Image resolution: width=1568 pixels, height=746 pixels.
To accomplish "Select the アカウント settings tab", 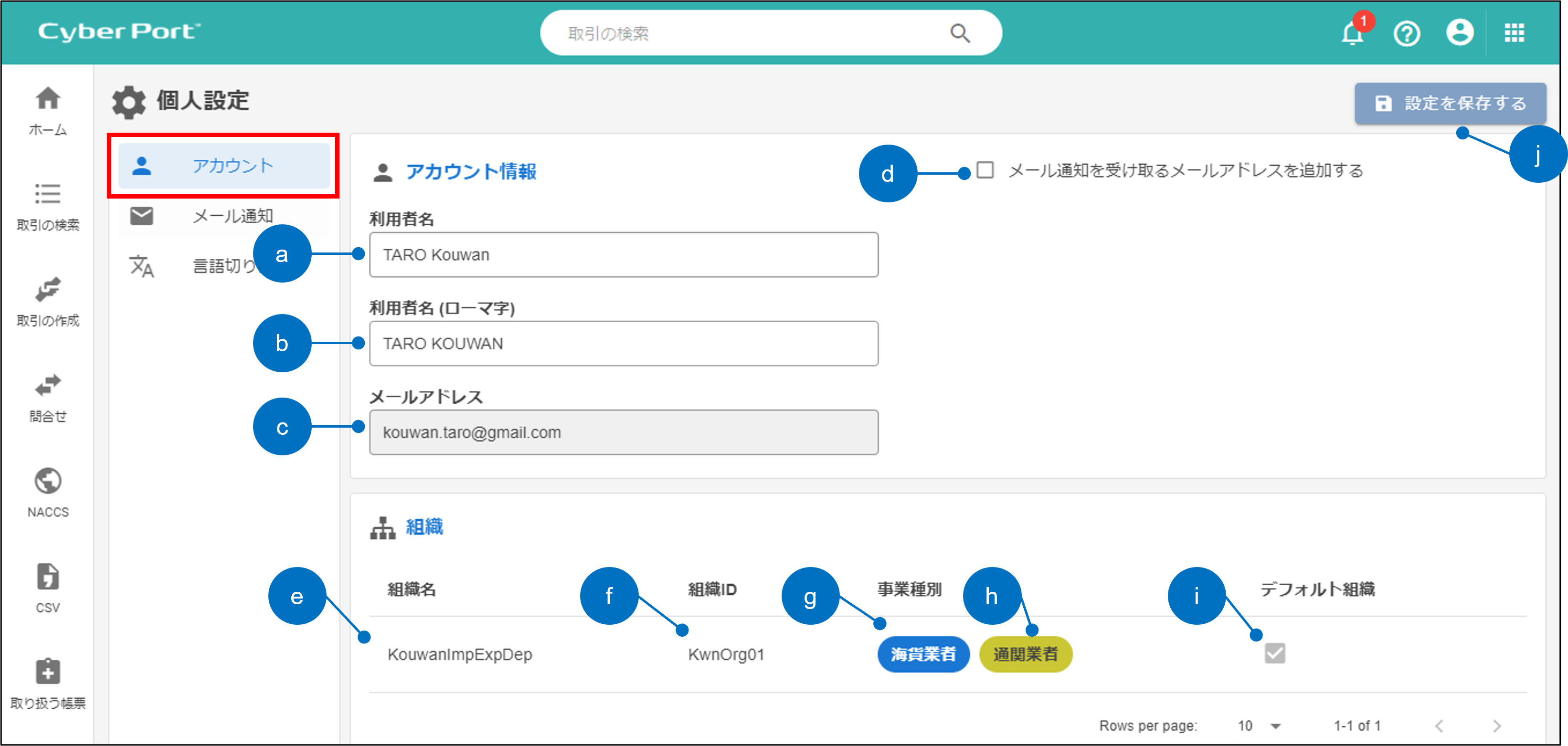I will click(224, 166).
